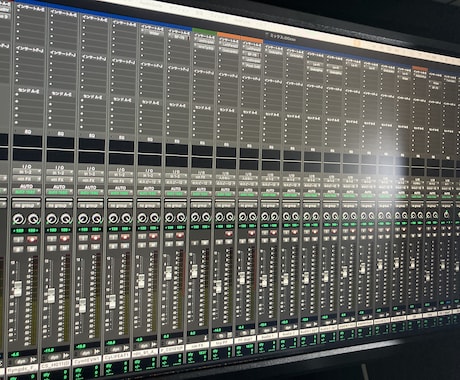Open 'no group' selector on first full strip

pos(27,205)
